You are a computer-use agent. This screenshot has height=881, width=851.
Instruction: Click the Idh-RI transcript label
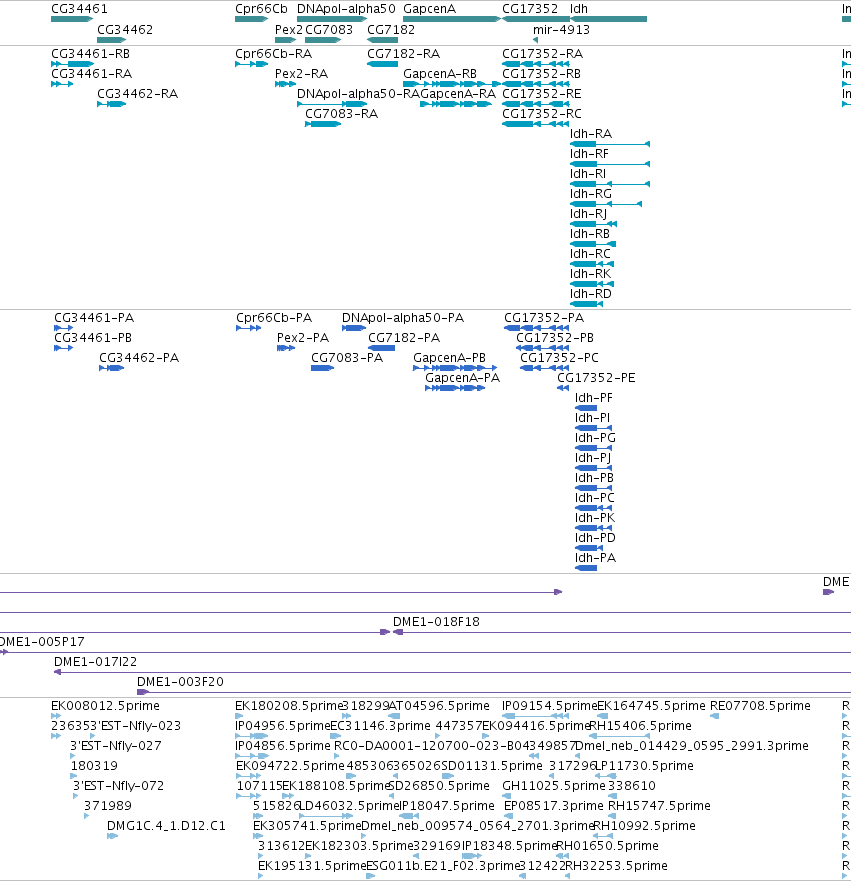[588, 174]
